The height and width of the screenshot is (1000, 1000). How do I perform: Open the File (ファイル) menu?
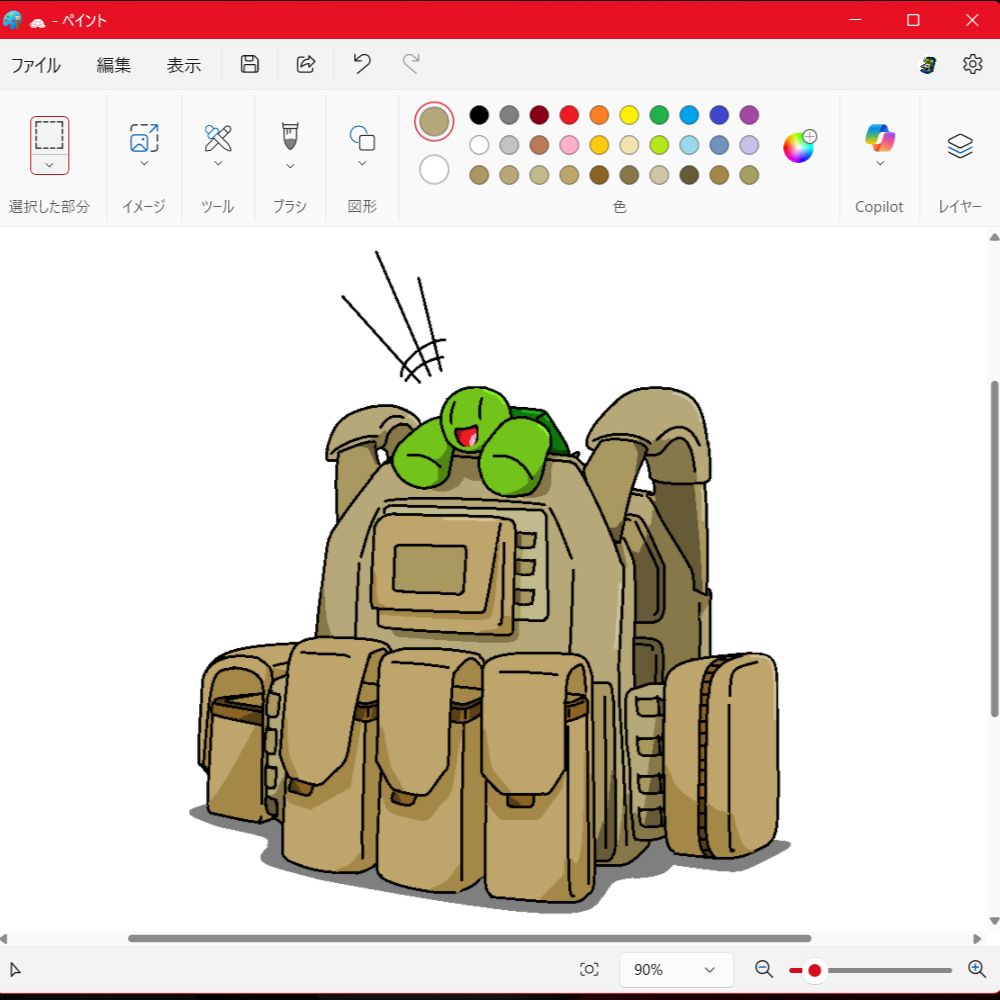(36, 64)
